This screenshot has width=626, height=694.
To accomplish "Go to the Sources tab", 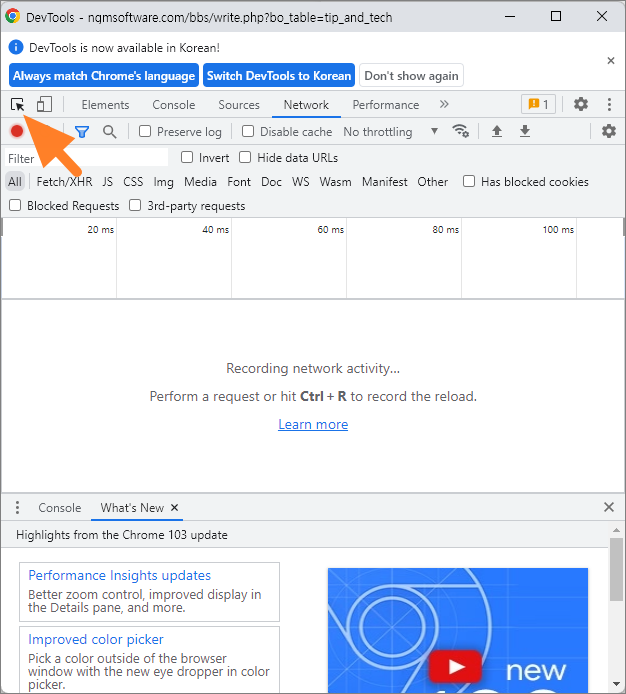I will pyautogui.click(x=239, y=105).
